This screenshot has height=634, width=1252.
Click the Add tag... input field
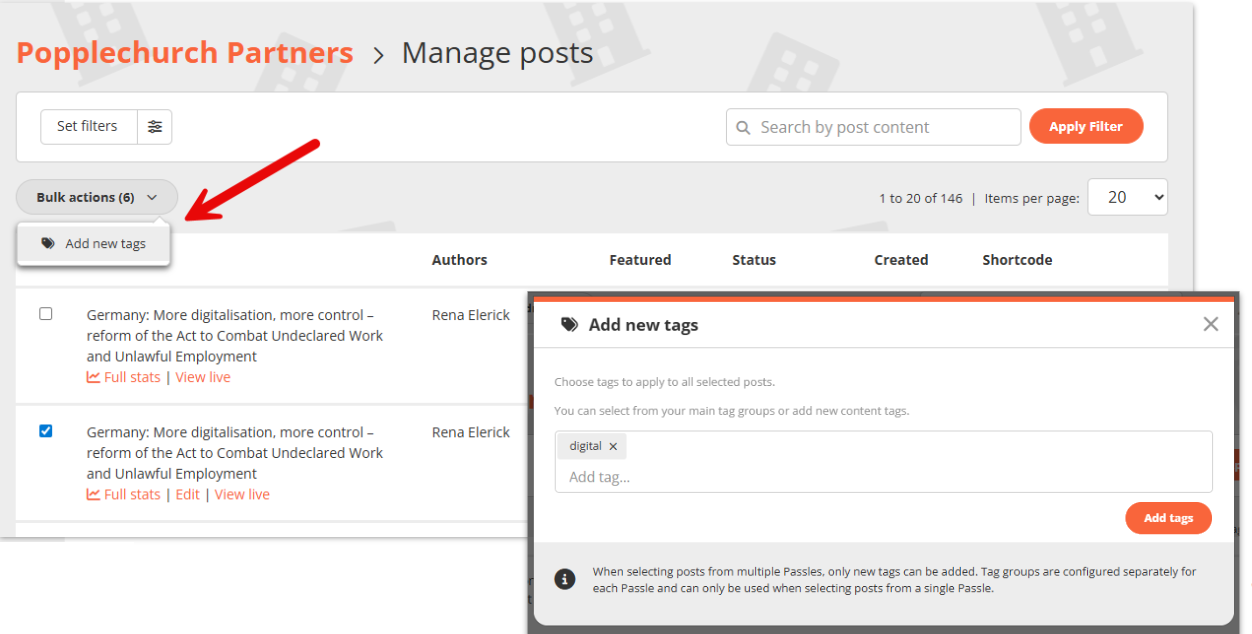[880, 477]
